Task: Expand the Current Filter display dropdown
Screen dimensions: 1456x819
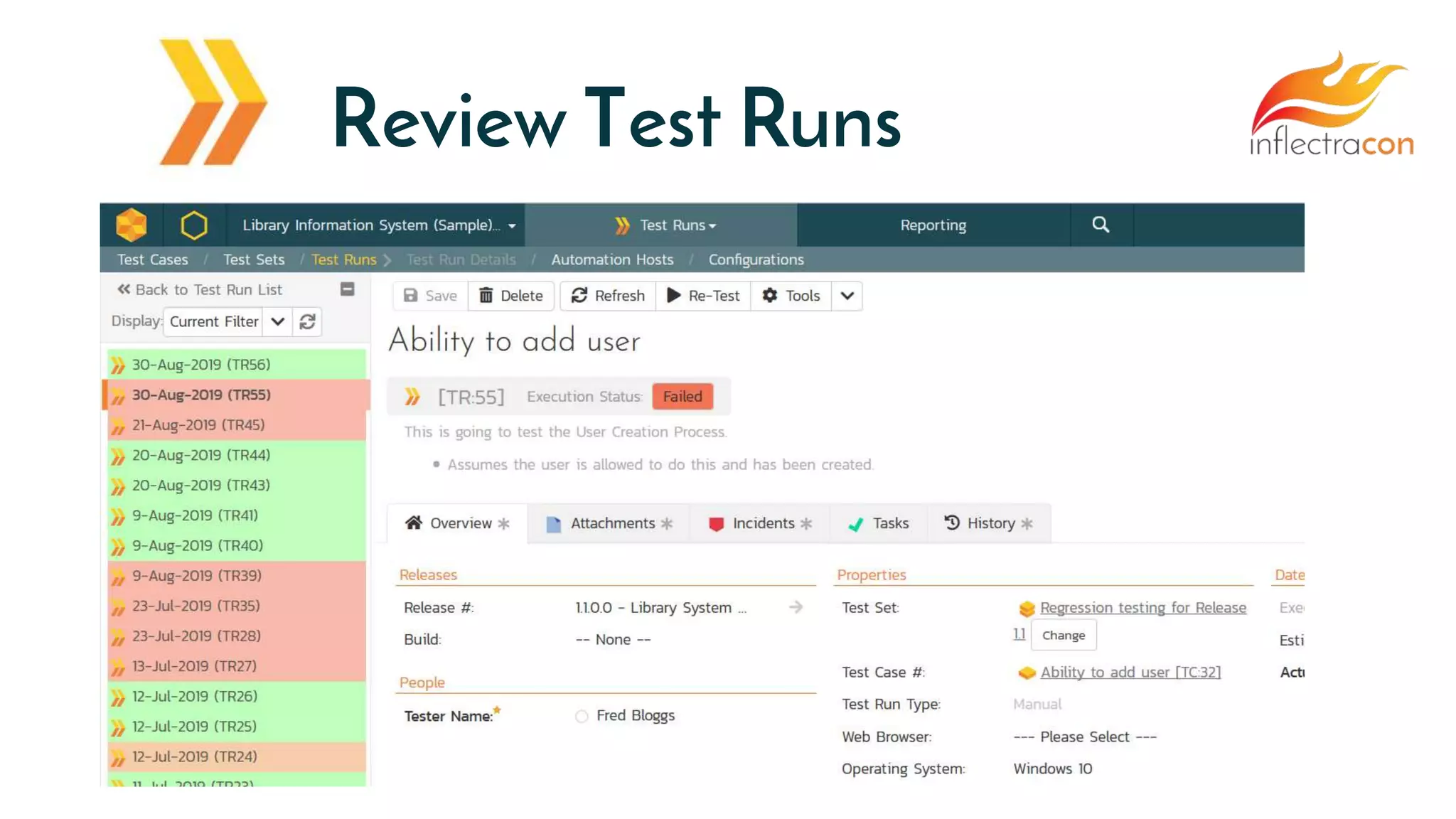Action: (x=278, y=322)
